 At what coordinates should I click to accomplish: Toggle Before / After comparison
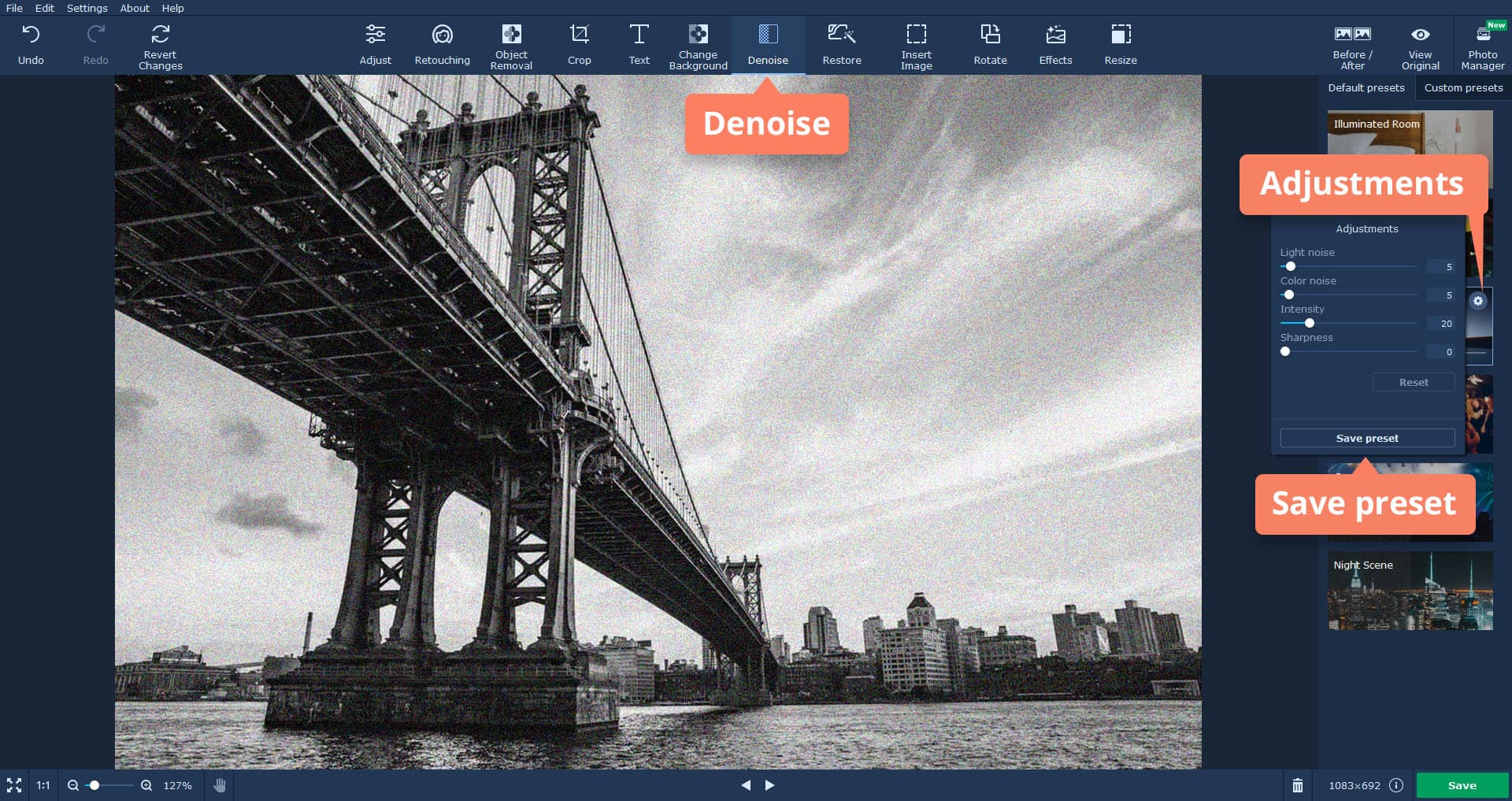tap(1353, 47)
